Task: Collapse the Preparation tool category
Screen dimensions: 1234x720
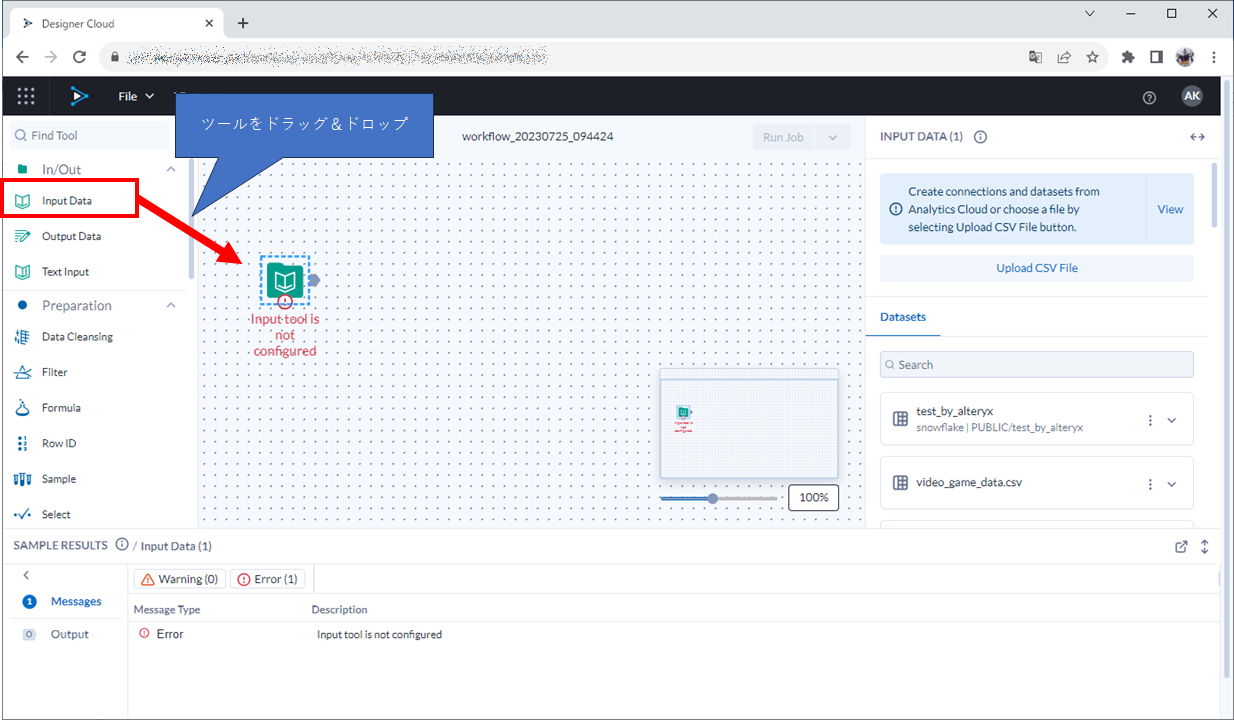Action: [170, 305]
